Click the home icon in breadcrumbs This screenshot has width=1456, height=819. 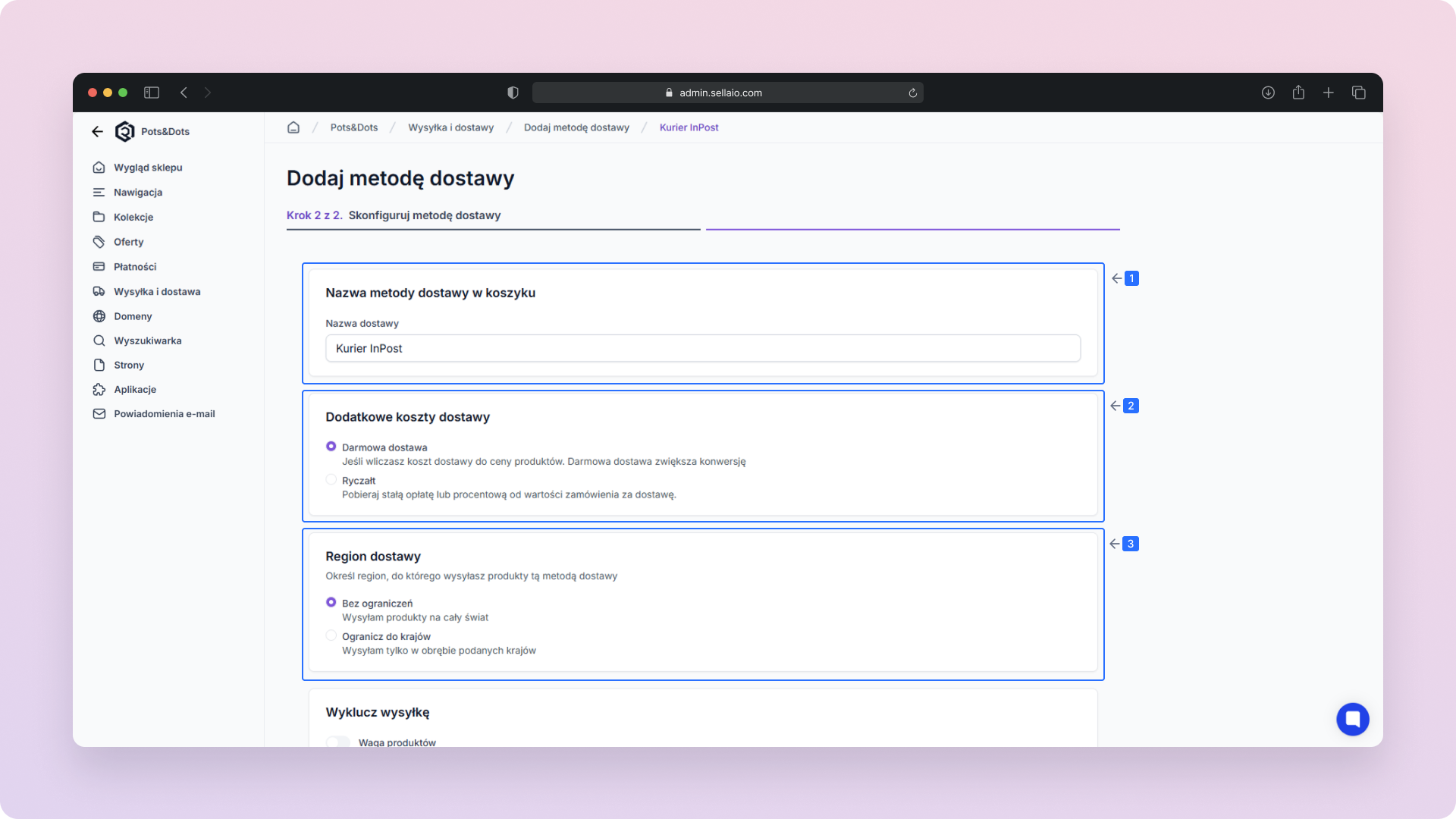coord(293,127)
